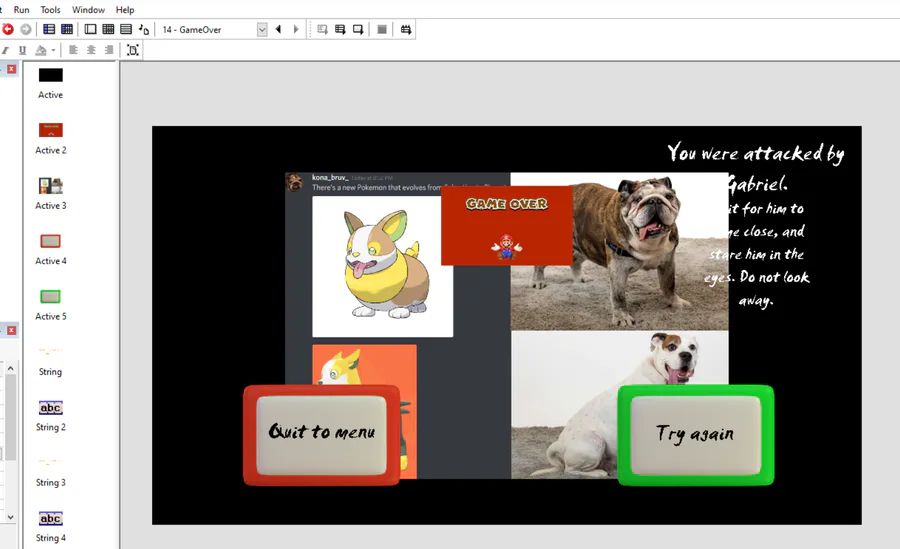Click the 'Active 5' label
Viewport: 900px width, 549px height.
pos(51,316)
